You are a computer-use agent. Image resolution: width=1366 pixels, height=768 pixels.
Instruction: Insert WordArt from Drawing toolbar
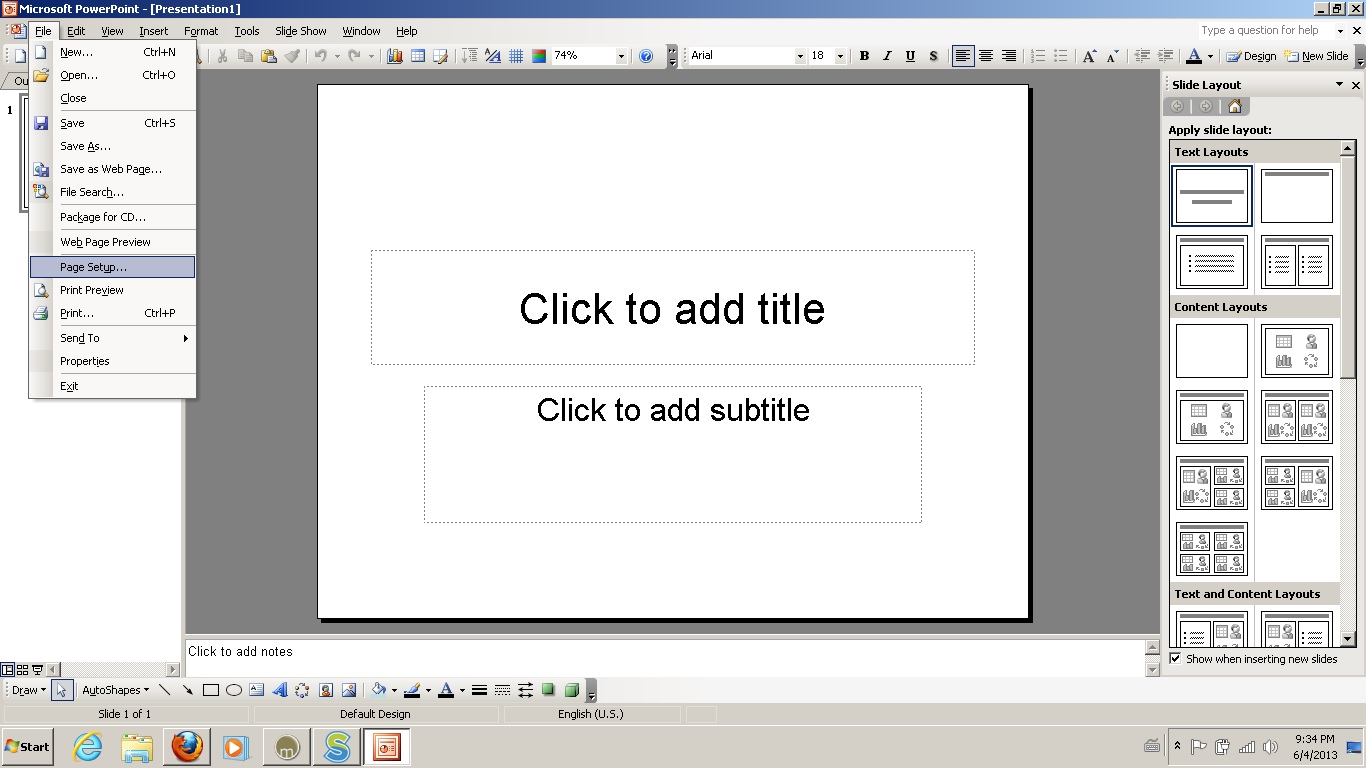(x=279, y=690)
